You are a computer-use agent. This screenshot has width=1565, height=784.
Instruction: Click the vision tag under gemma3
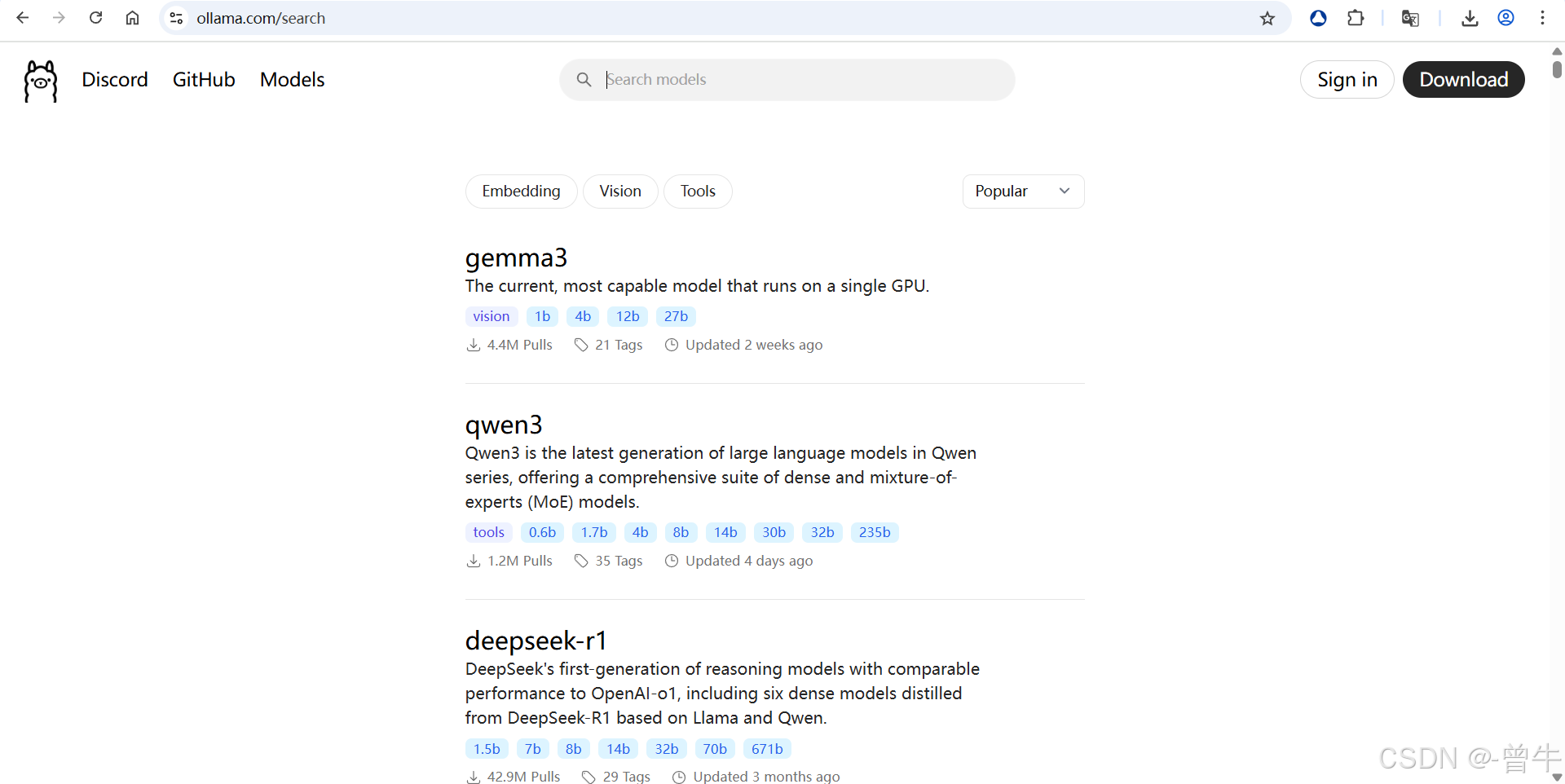[492, 316]
